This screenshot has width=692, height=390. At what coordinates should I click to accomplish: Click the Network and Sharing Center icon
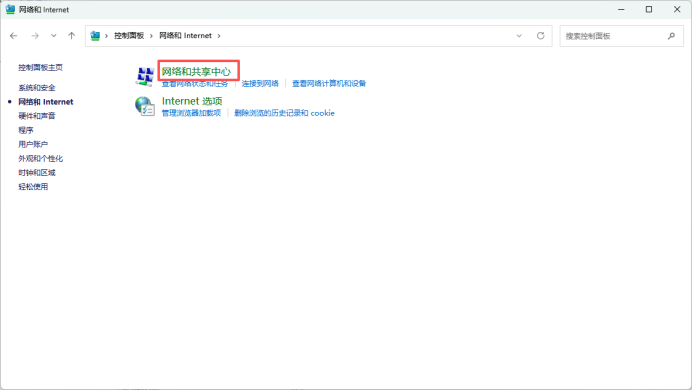145,76
